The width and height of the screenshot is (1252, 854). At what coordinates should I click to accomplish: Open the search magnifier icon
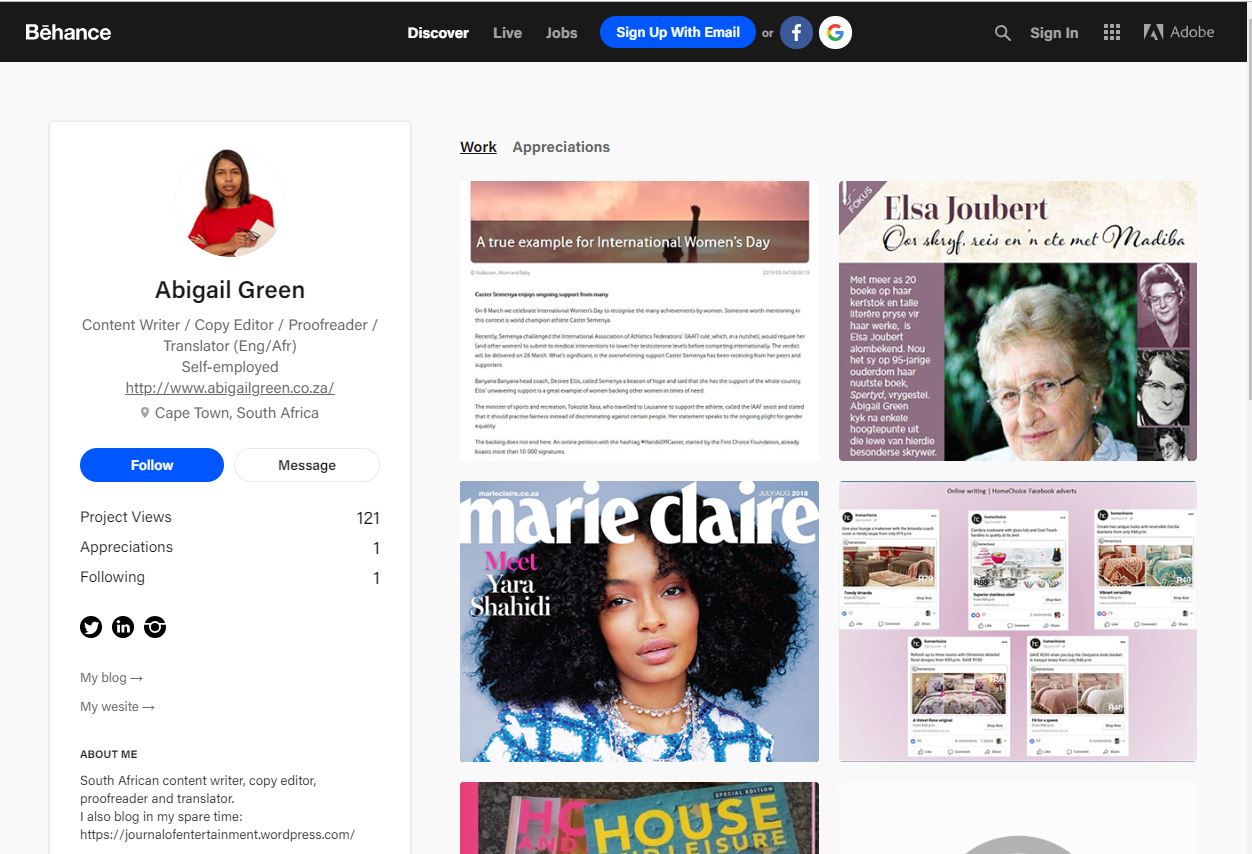pos(1002,33)
